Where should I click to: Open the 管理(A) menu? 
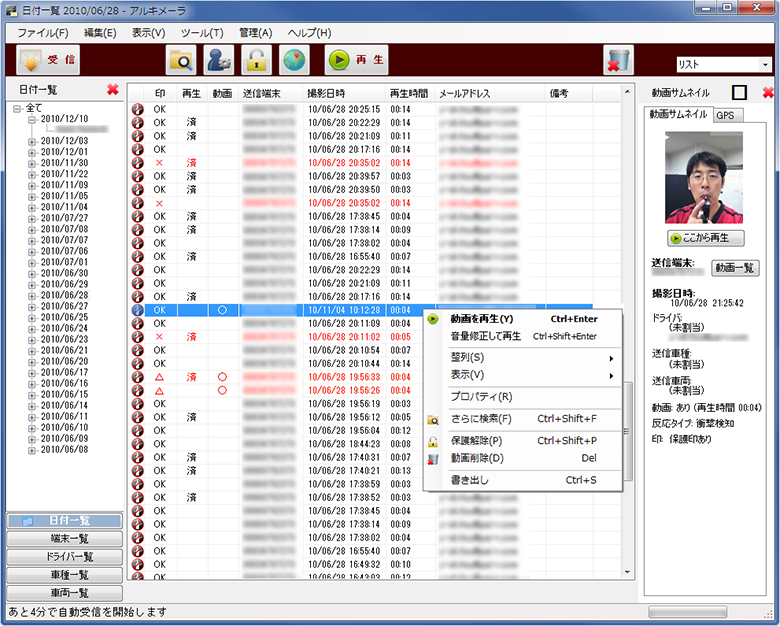(255, 33)
